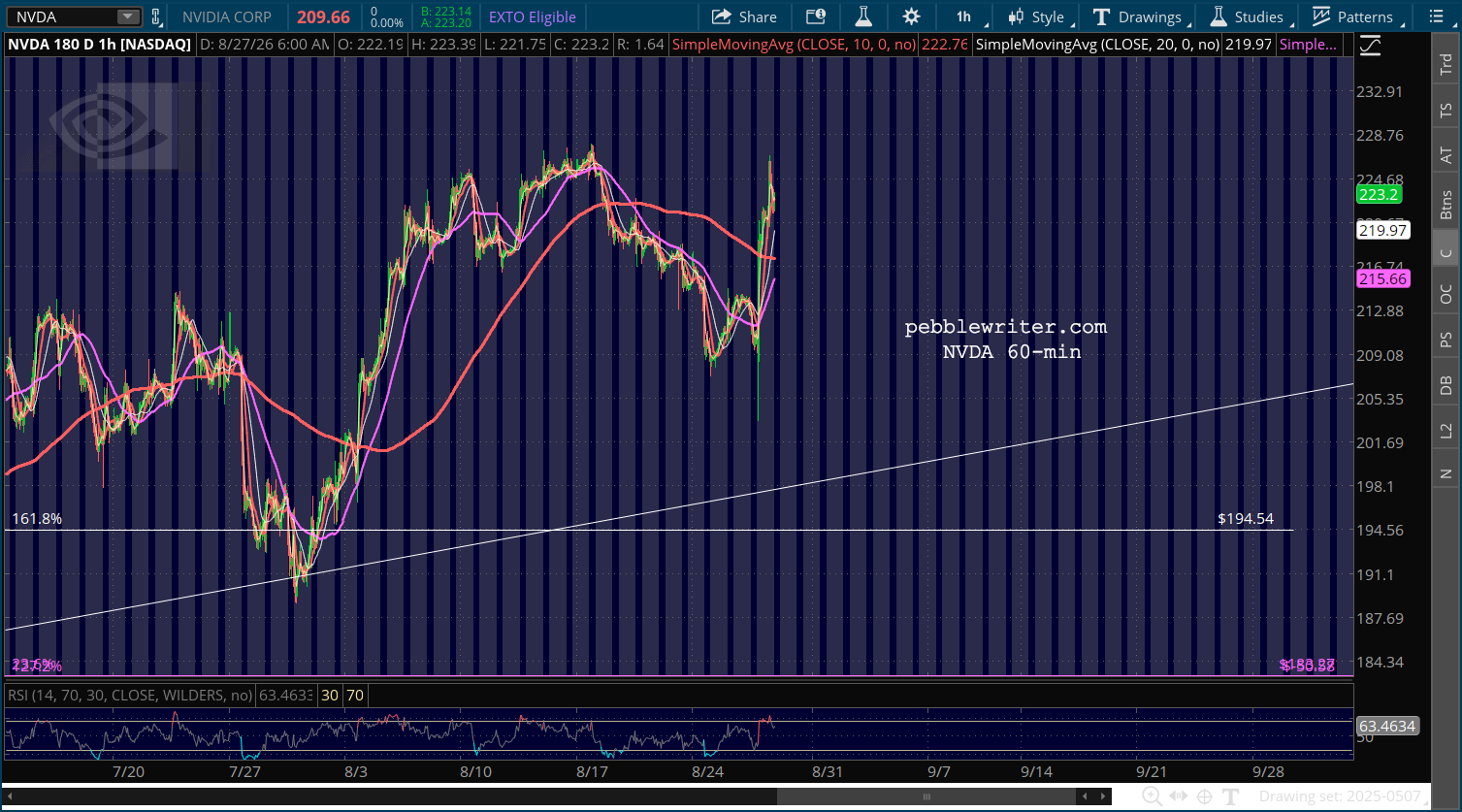Open the L2 sidebar tab
The height and width of the screenshot is (812, 1462).
point(1446,429)
